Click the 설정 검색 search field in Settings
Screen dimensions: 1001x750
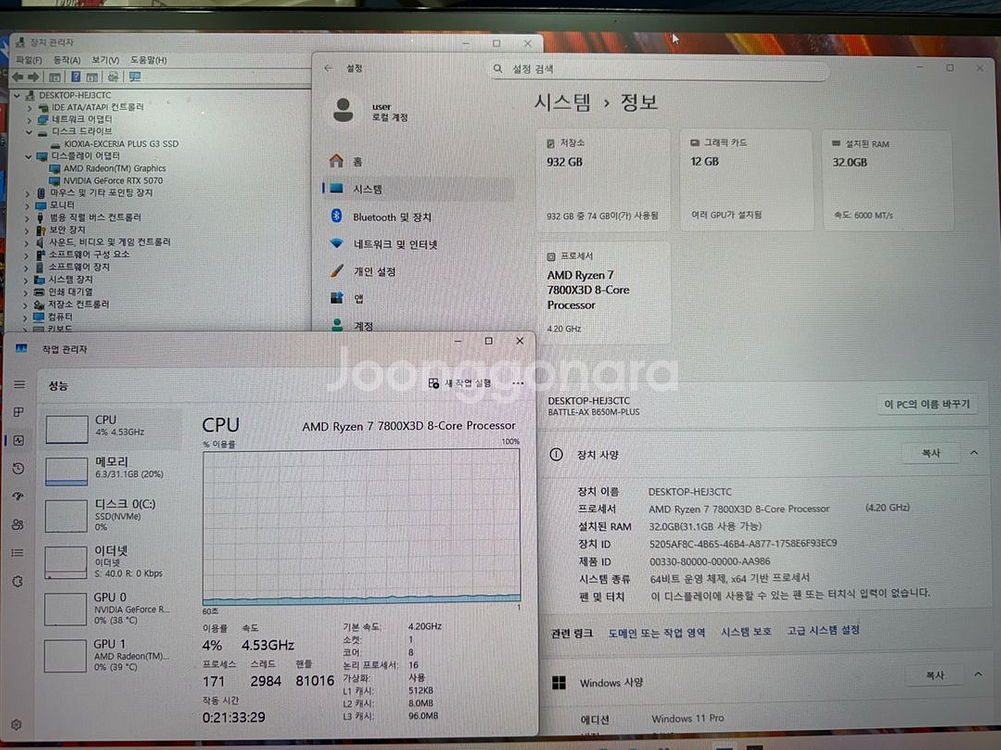click(658, 69)
